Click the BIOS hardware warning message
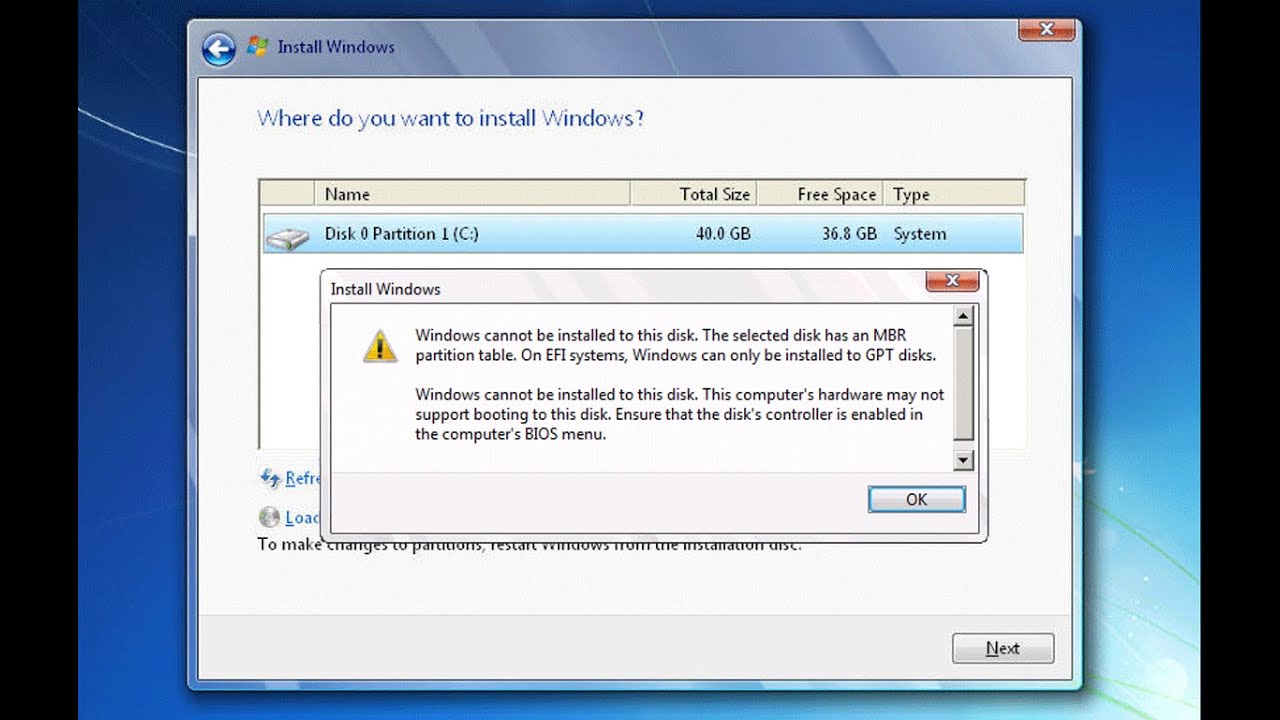The height and width of the screenshot is (720, 1280). point(680,414)
